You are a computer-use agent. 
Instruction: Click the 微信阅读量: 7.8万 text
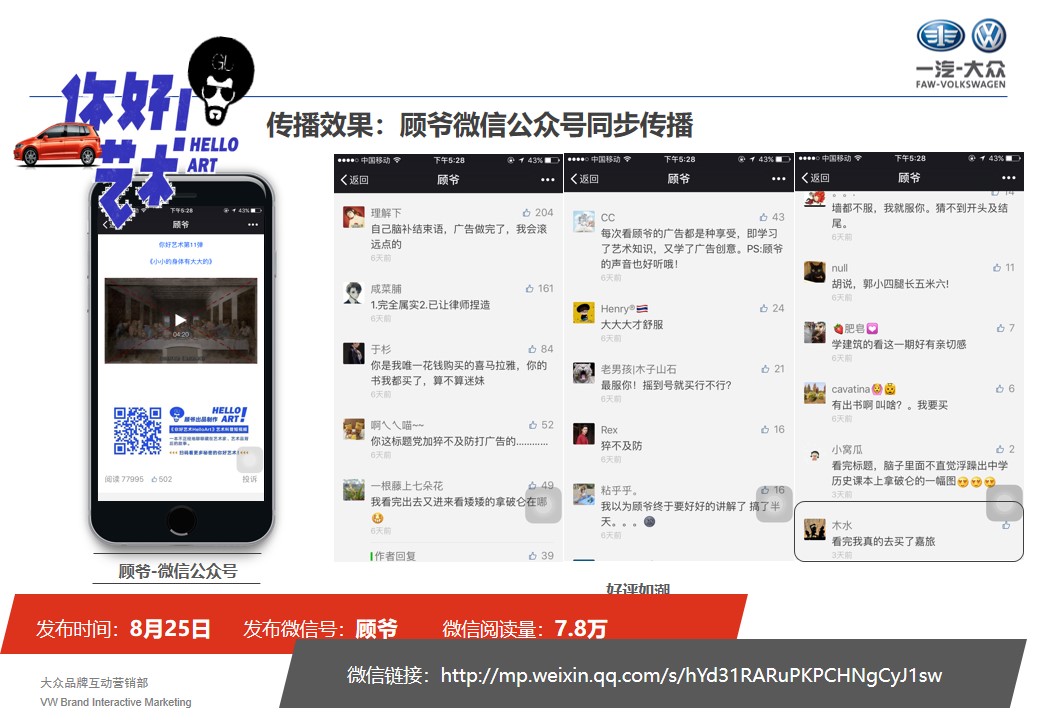525,628
